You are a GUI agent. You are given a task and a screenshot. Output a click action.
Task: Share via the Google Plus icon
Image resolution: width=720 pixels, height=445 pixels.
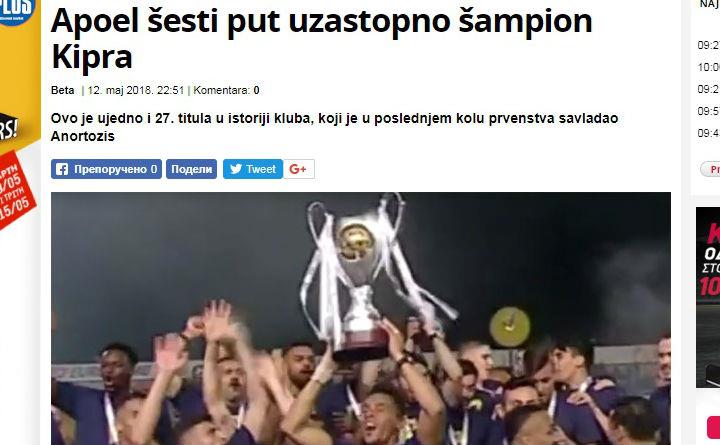[x=298, y=169]
